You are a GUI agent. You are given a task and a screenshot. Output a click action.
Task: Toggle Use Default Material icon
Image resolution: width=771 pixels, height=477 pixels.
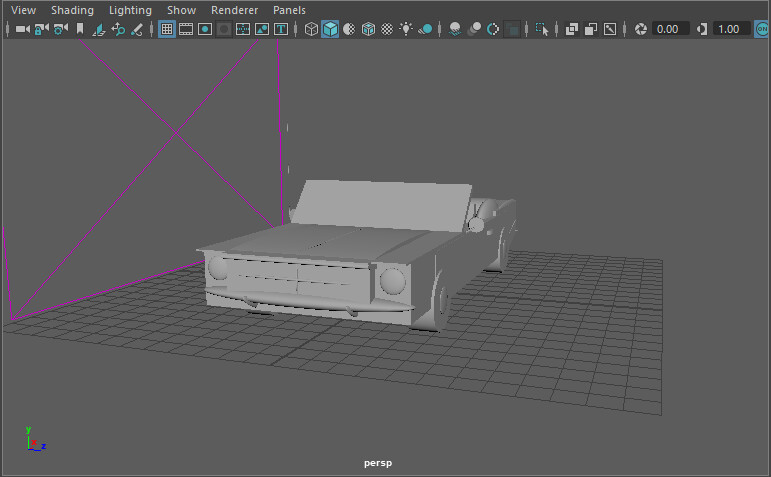click(349, 29)
